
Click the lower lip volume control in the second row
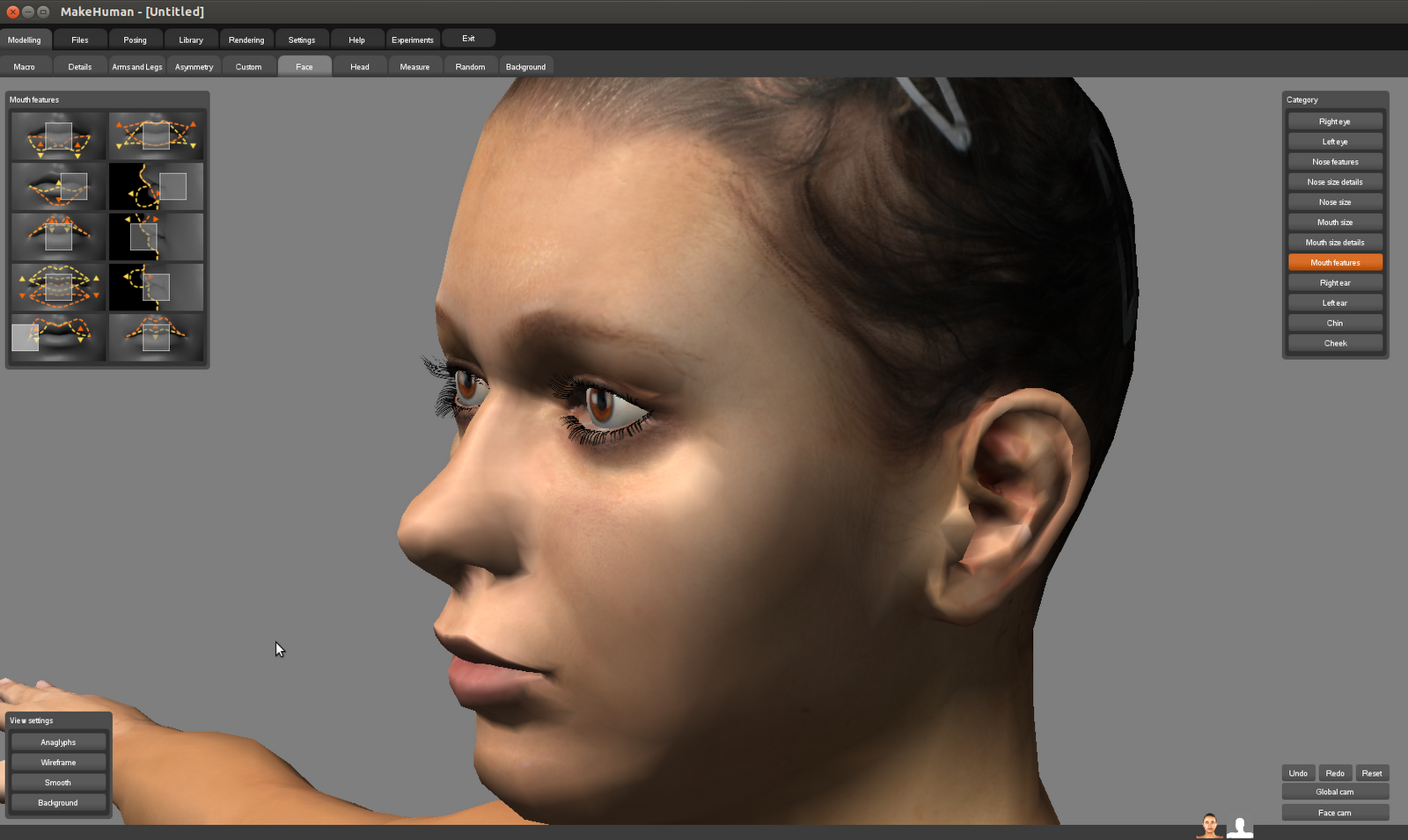[58, 186]
